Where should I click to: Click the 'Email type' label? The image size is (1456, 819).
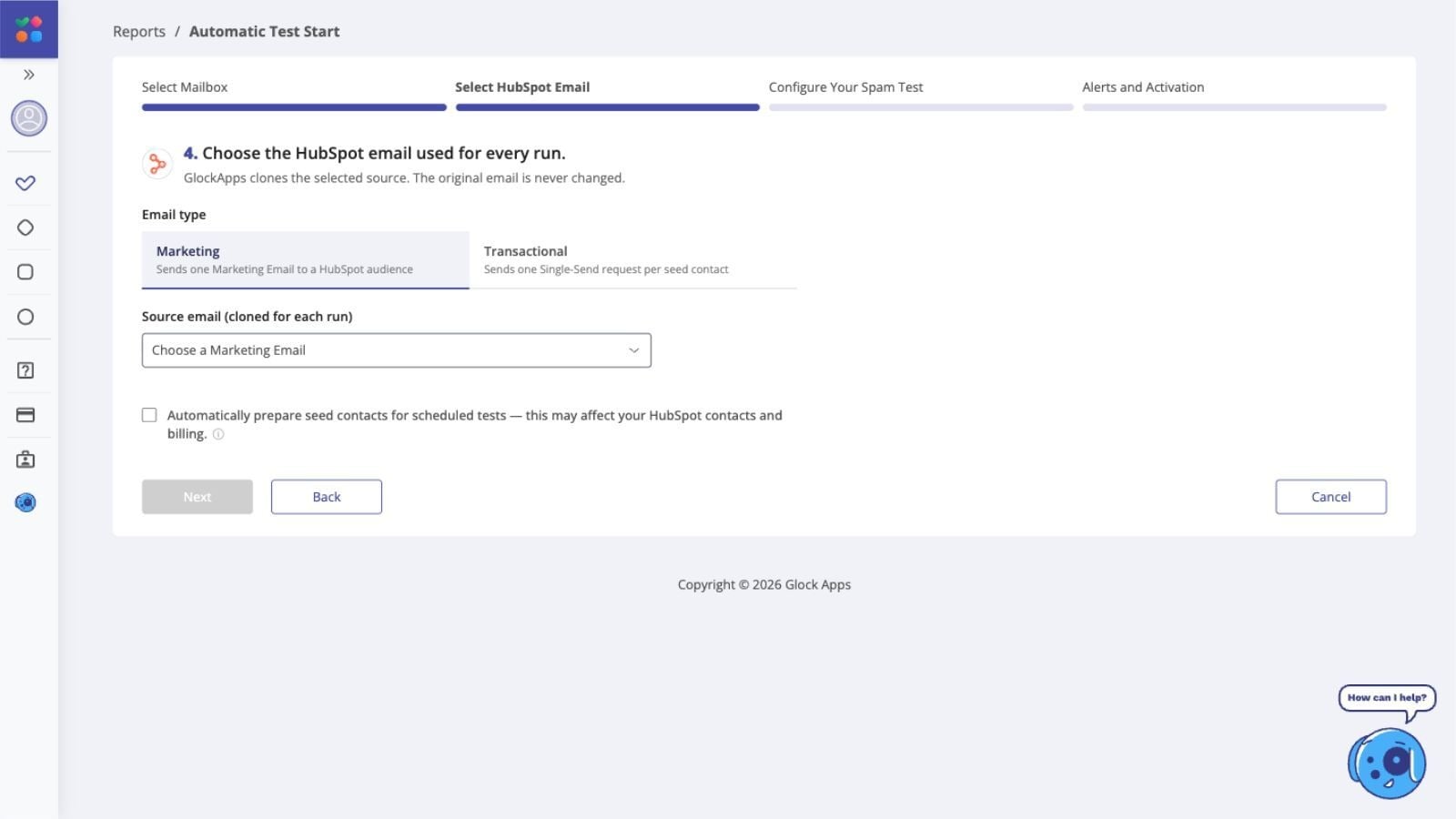click(x=174, y=215)
